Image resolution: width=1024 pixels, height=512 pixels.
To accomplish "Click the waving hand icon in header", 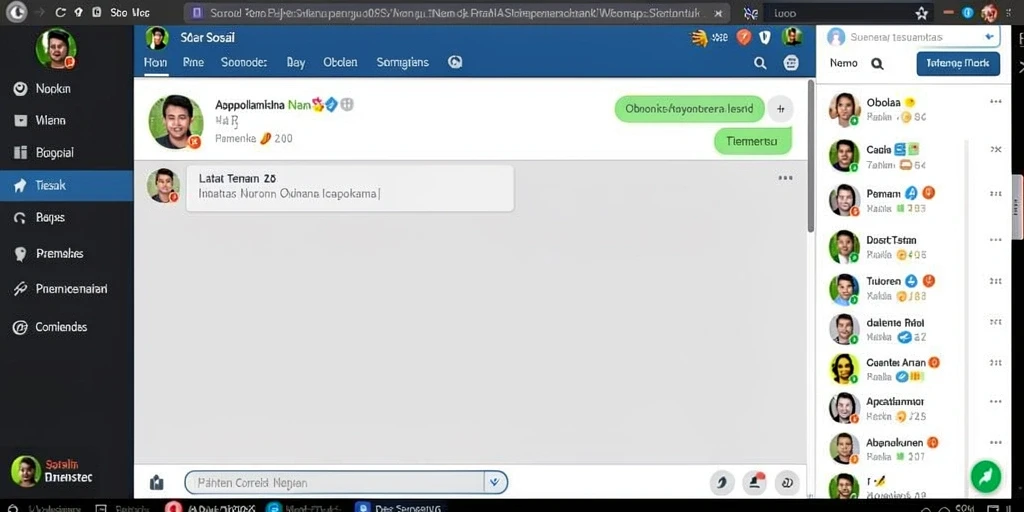I will 699,37.
